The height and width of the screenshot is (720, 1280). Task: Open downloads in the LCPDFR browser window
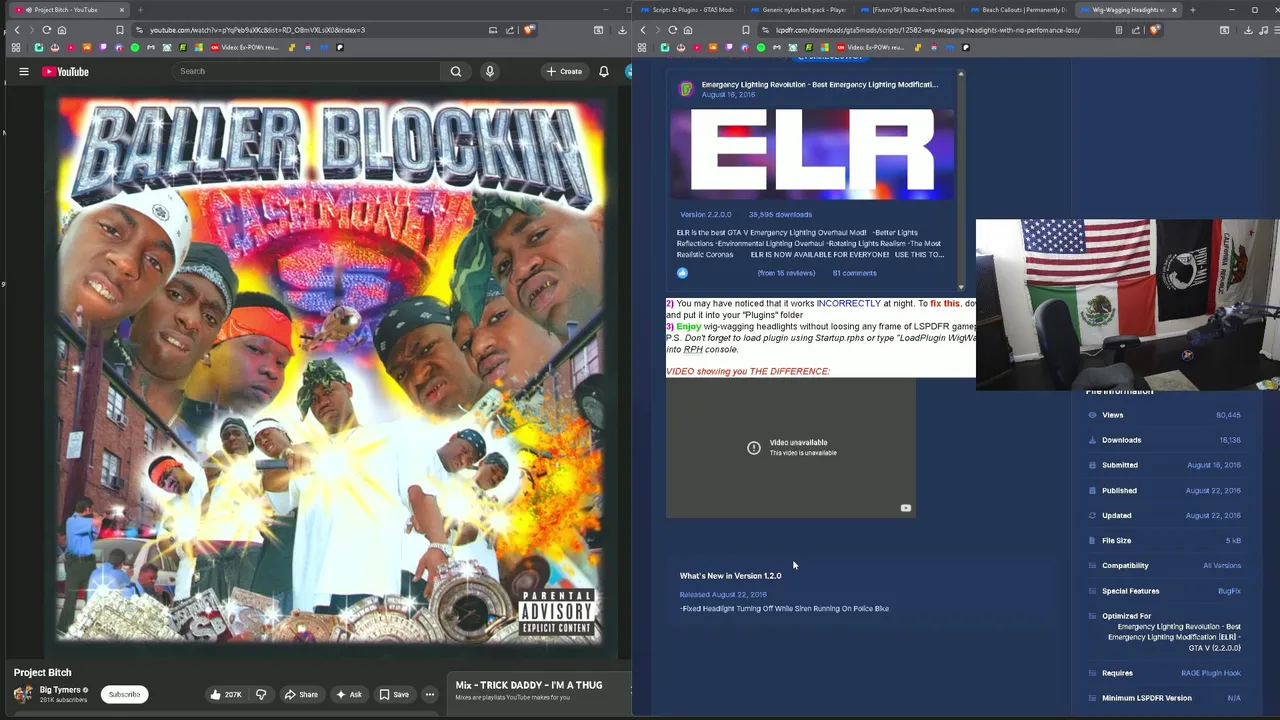(x=1248, y=30)
